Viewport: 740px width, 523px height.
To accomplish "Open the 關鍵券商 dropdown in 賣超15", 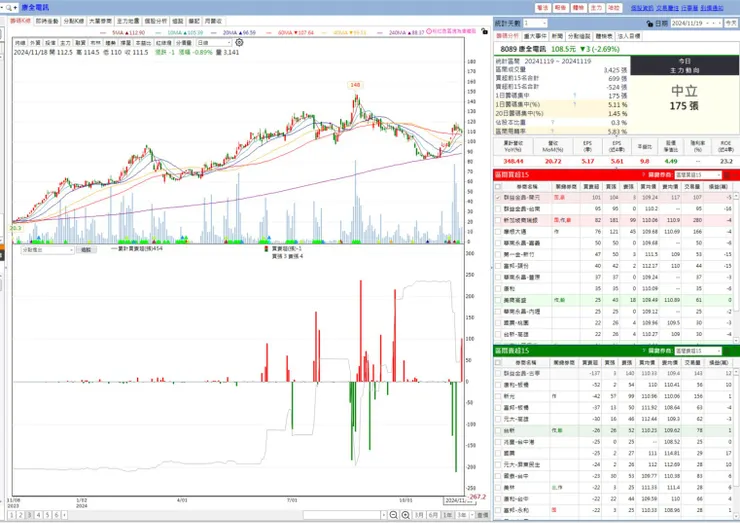I will [719, 351].
